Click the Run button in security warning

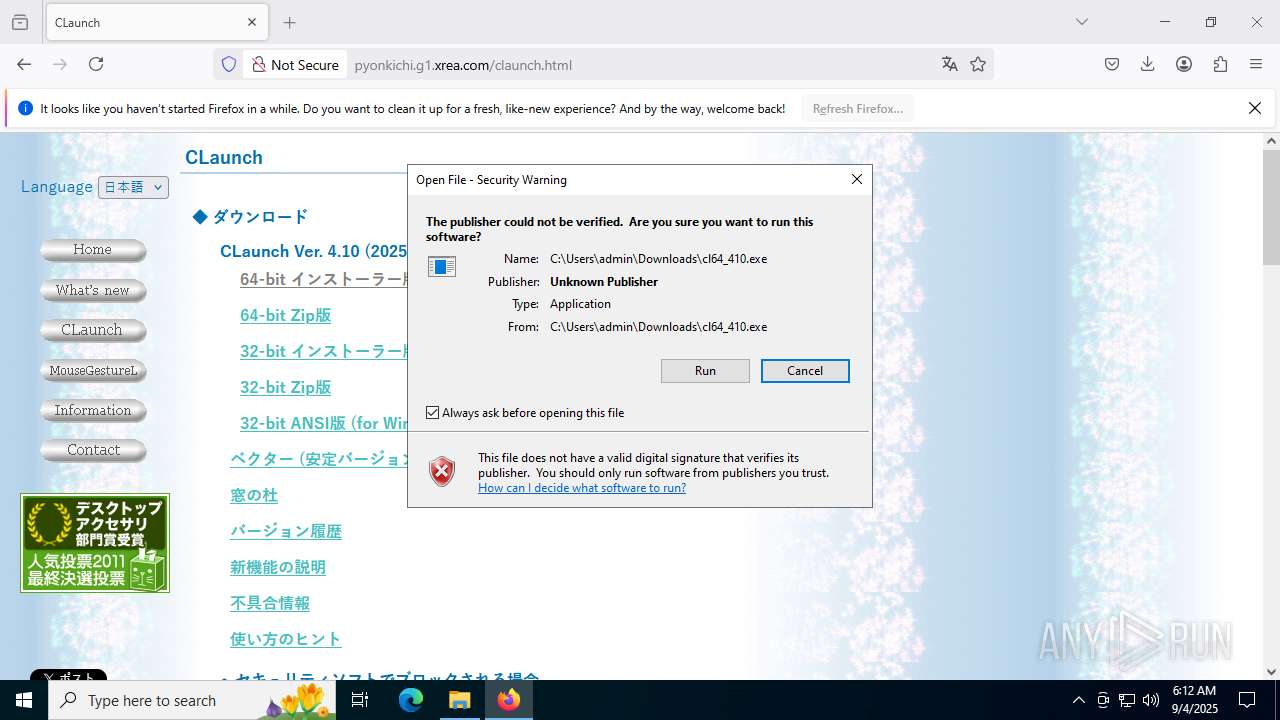(x=705, y=371)
